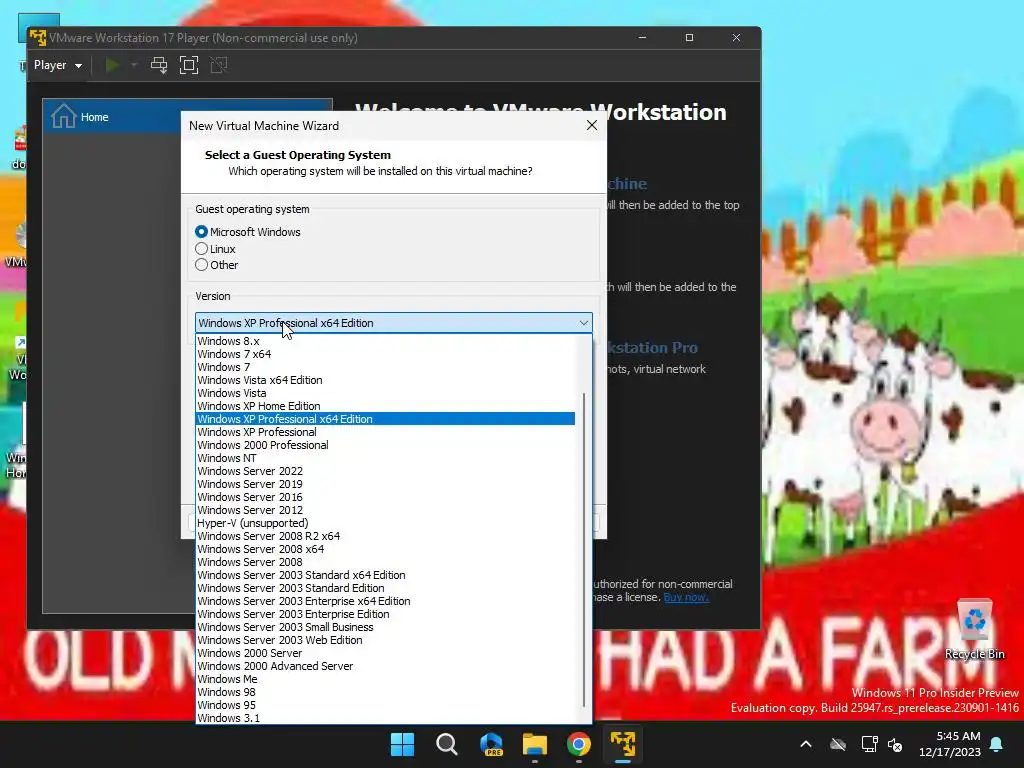Viewport: 1024px width, 768px height.
Task: Open network tray icon
Action: tap(869, 744)
